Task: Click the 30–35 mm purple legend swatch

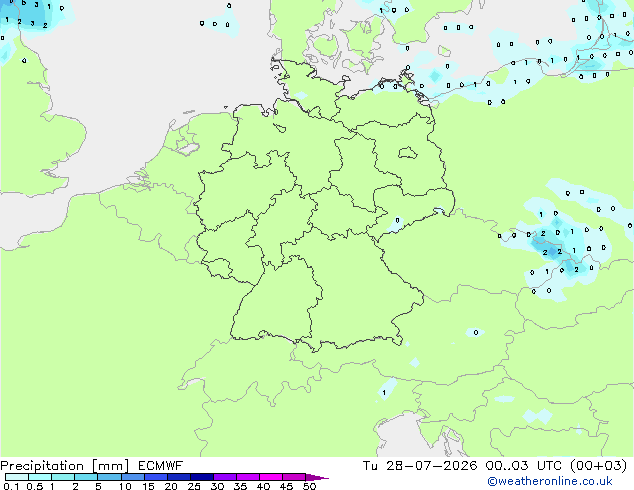Action: coord(225,477)
